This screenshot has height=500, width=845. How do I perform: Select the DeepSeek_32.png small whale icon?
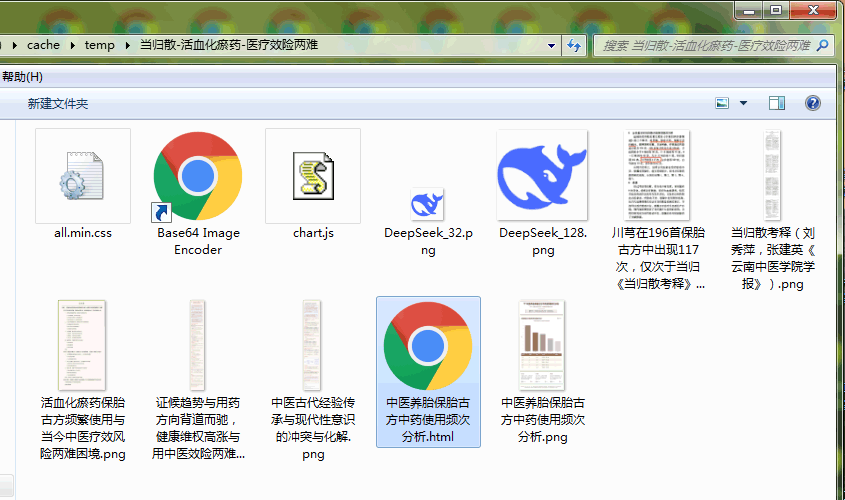(427, 204)
